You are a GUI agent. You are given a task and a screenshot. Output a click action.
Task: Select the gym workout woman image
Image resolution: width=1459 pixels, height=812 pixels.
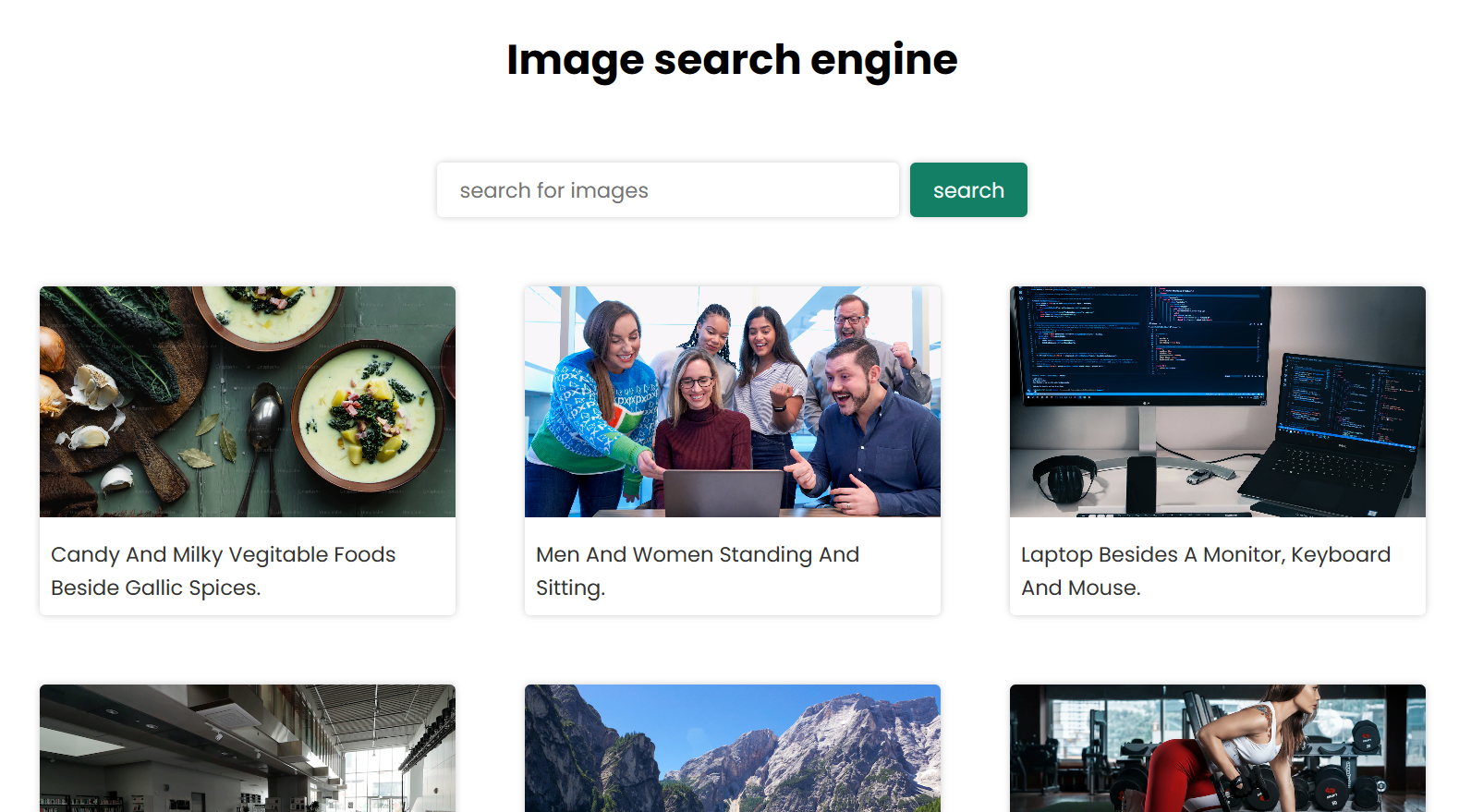click(1217, 747)
